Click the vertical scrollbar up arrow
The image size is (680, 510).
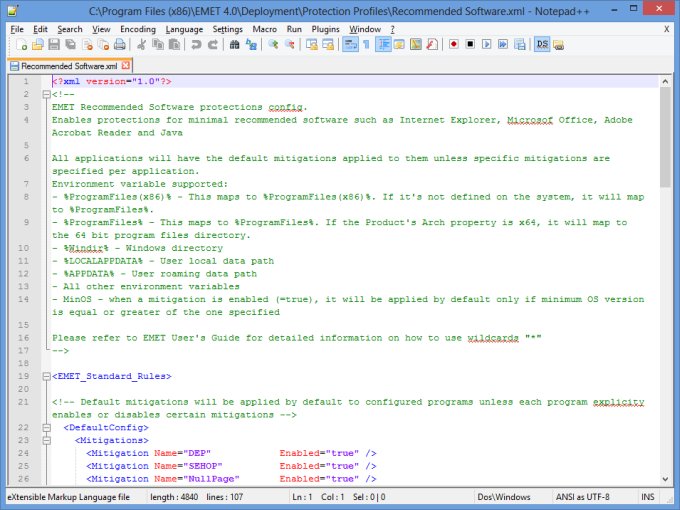(x=665, y=81)
